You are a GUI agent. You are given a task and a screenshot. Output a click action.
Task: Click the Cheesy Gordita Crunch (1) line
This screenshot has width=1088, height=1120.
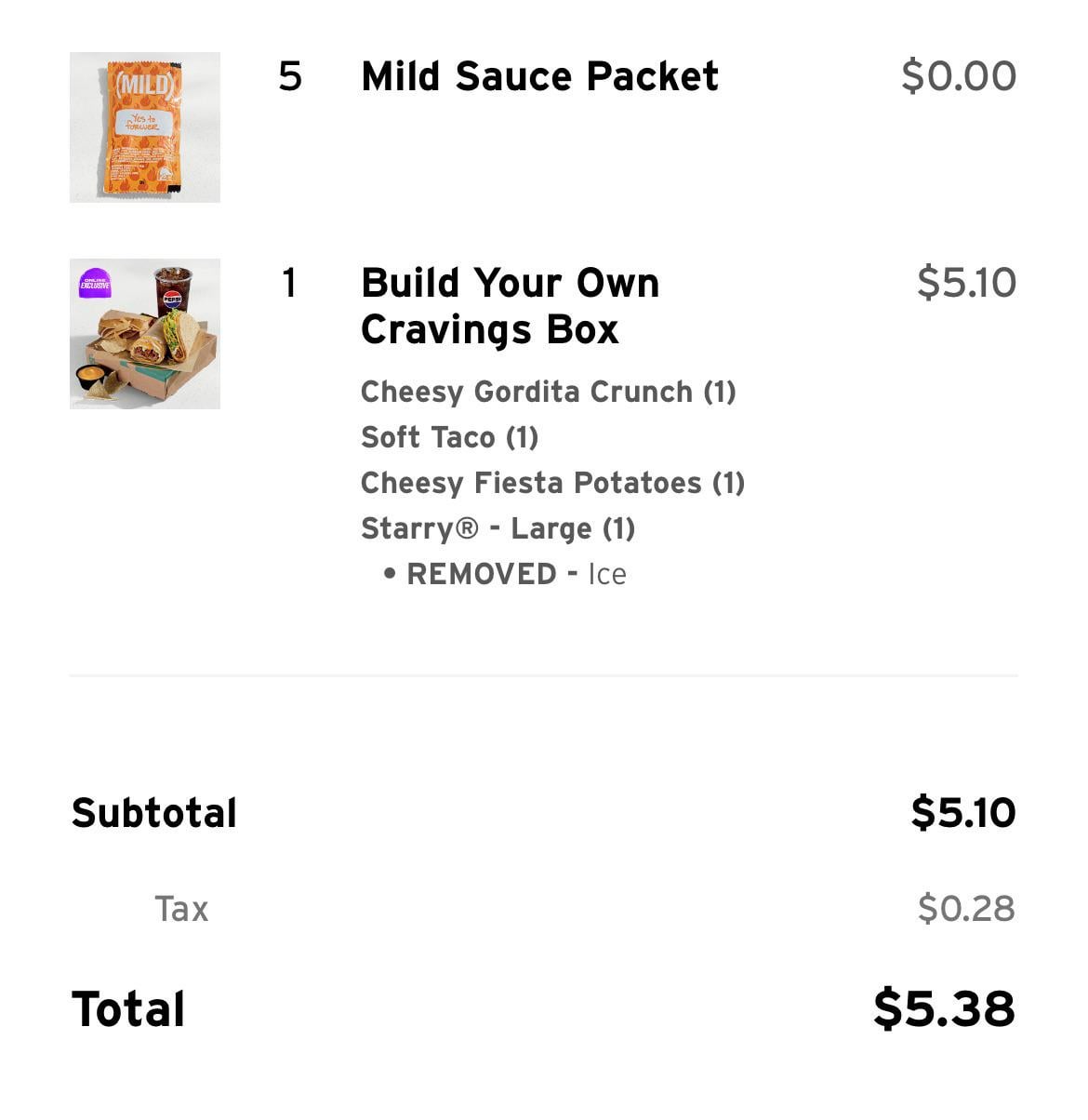coord(548,392)
